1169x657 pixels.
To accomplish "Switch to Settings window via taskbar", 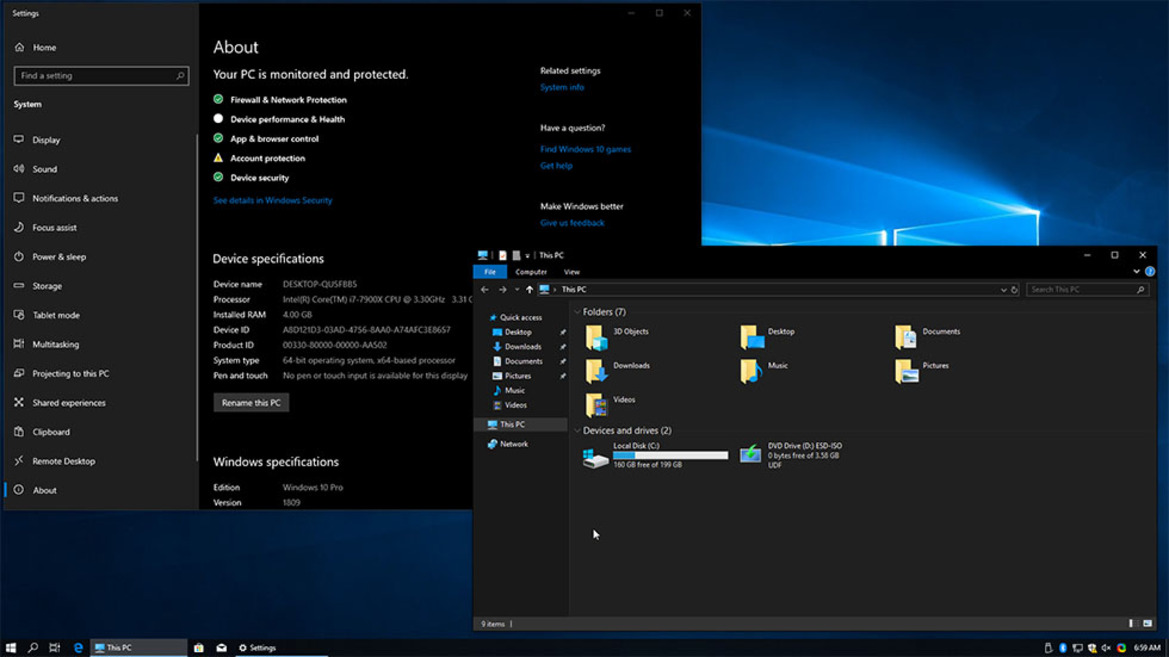I will [x=282, y=647].
